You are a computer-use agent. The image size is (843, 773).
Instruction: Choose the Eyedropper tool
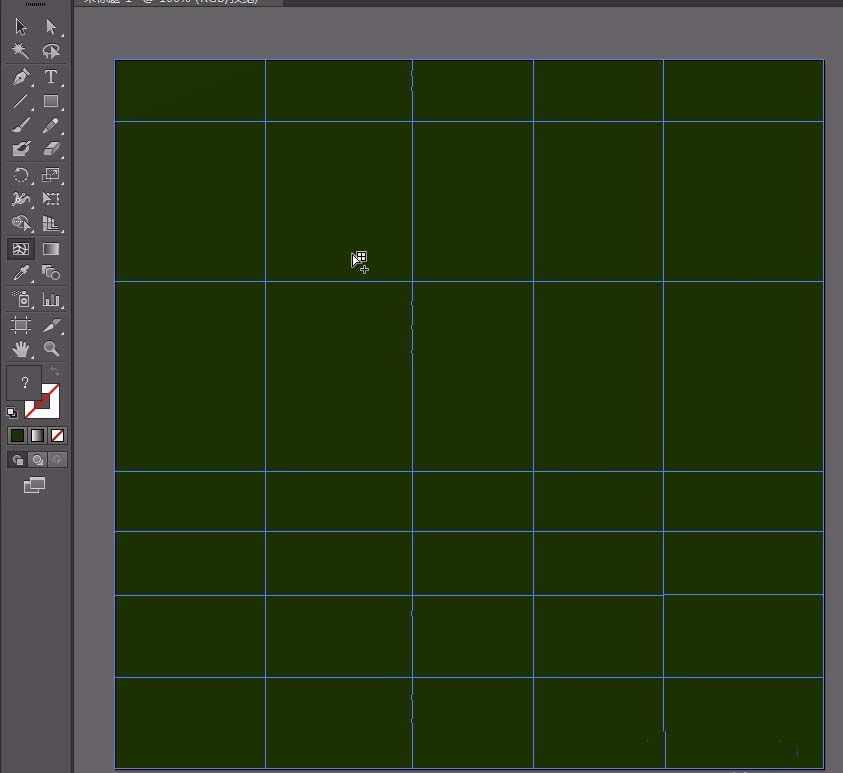21,273
